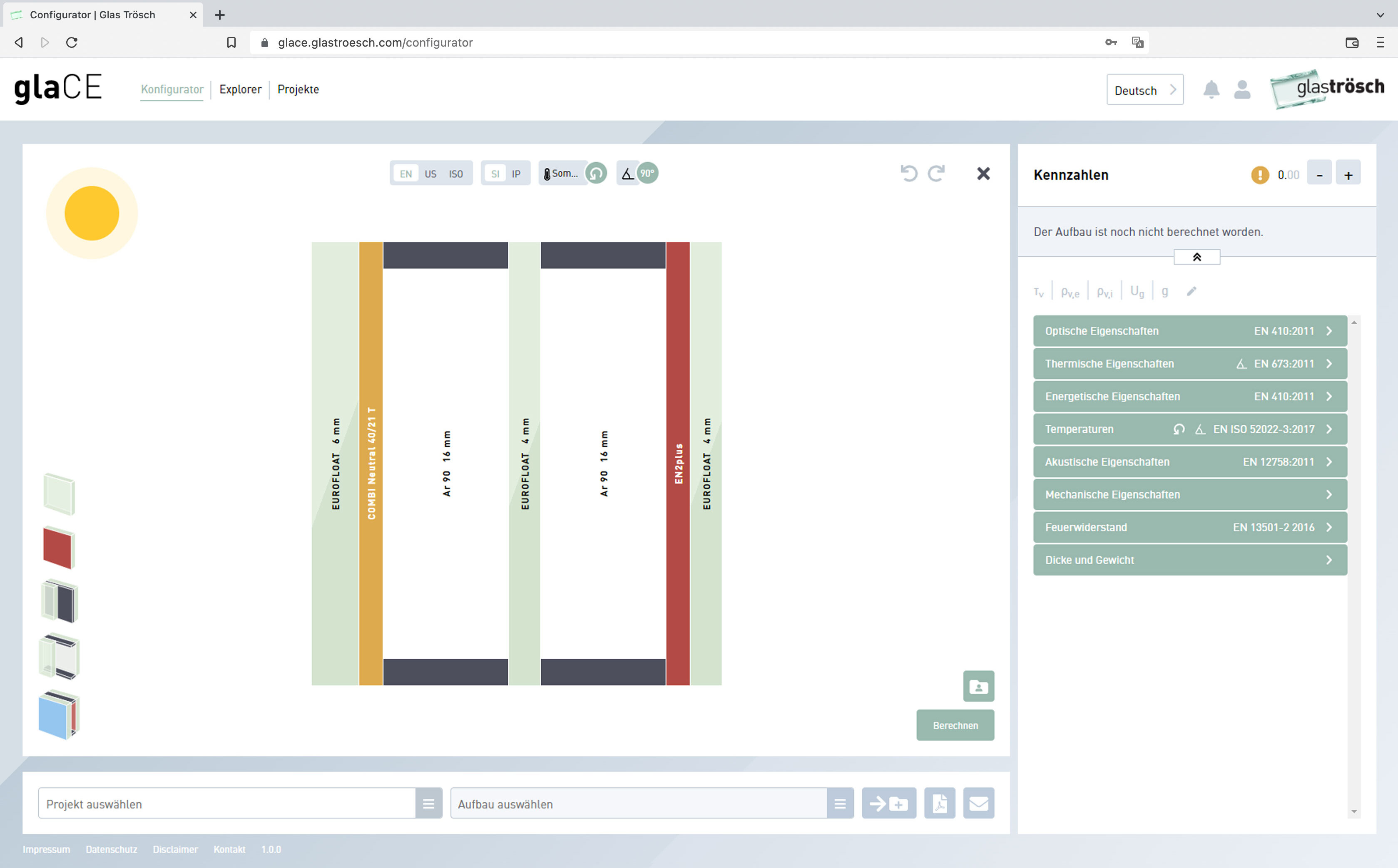
Task: Click the undo arrow icon
Action: (x=909, y=174)
